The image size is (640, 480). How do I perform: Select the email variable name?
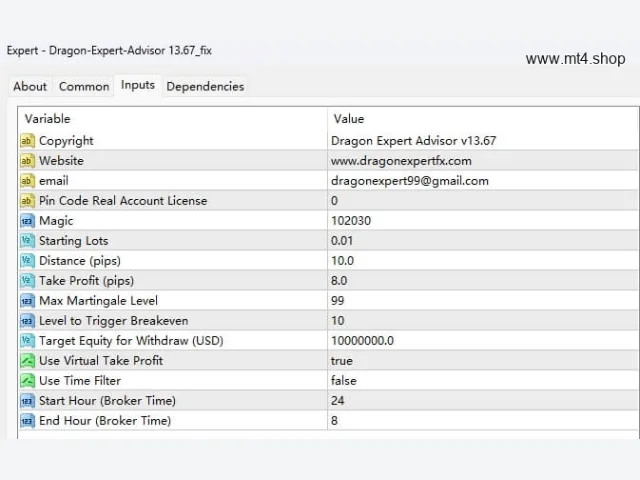pyautogui.click(x=54, y=181)
